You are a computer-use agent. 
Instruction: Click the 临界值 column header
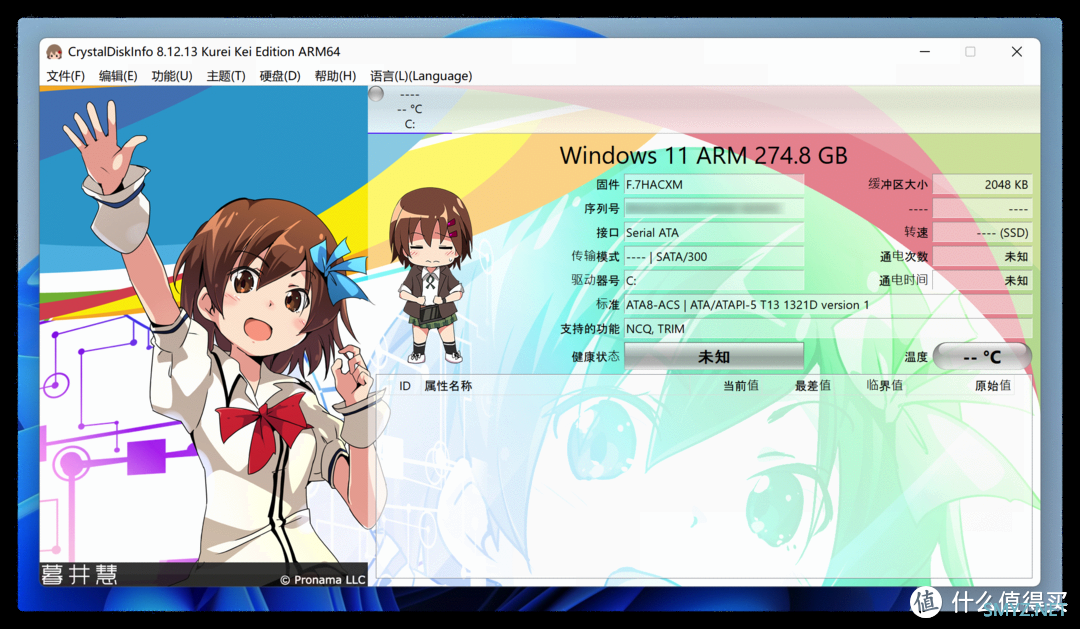pos(884,385)
